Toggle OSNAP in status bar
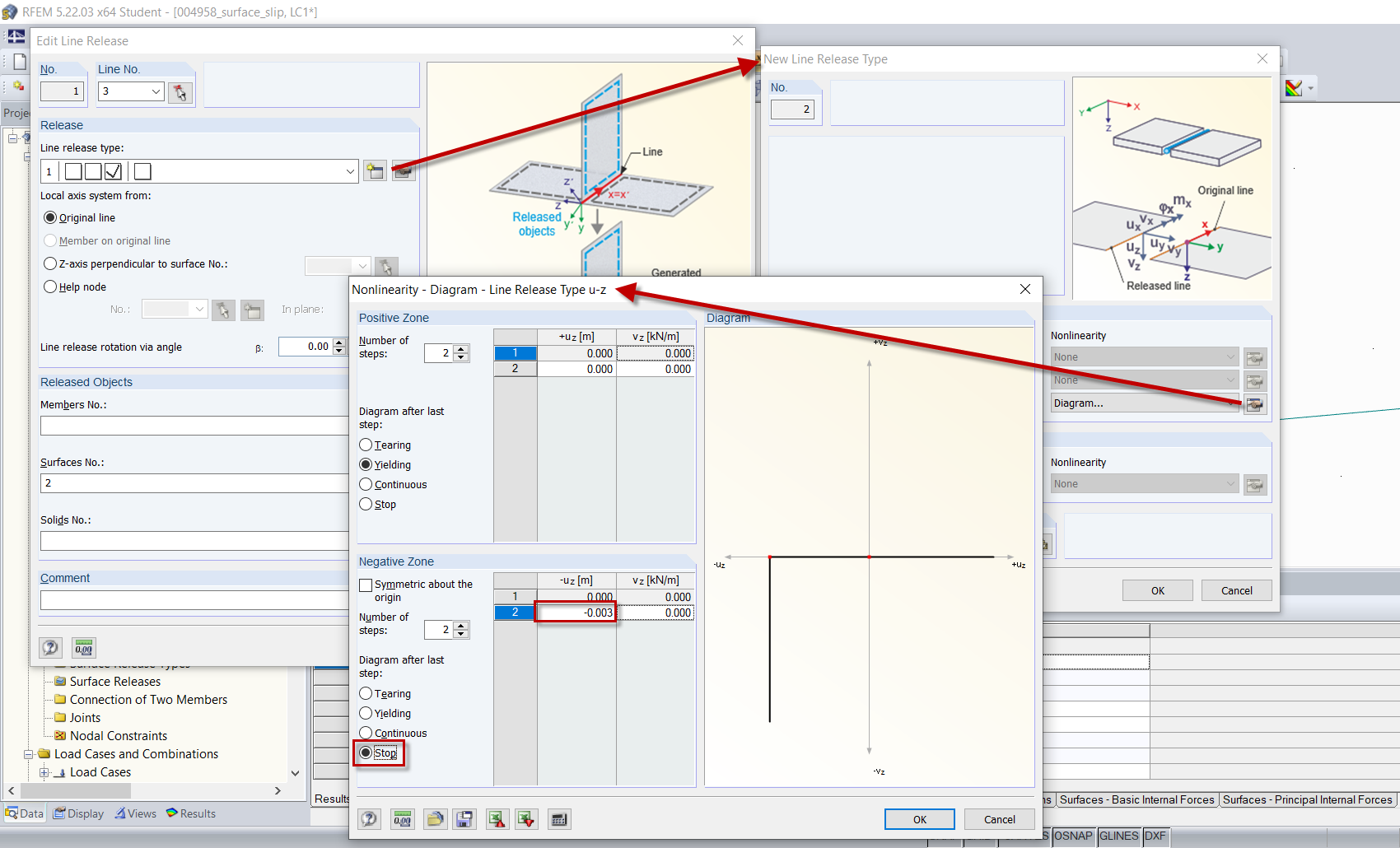The width and height of the screenshot is (1400, 848). (x=1073, y=836)
